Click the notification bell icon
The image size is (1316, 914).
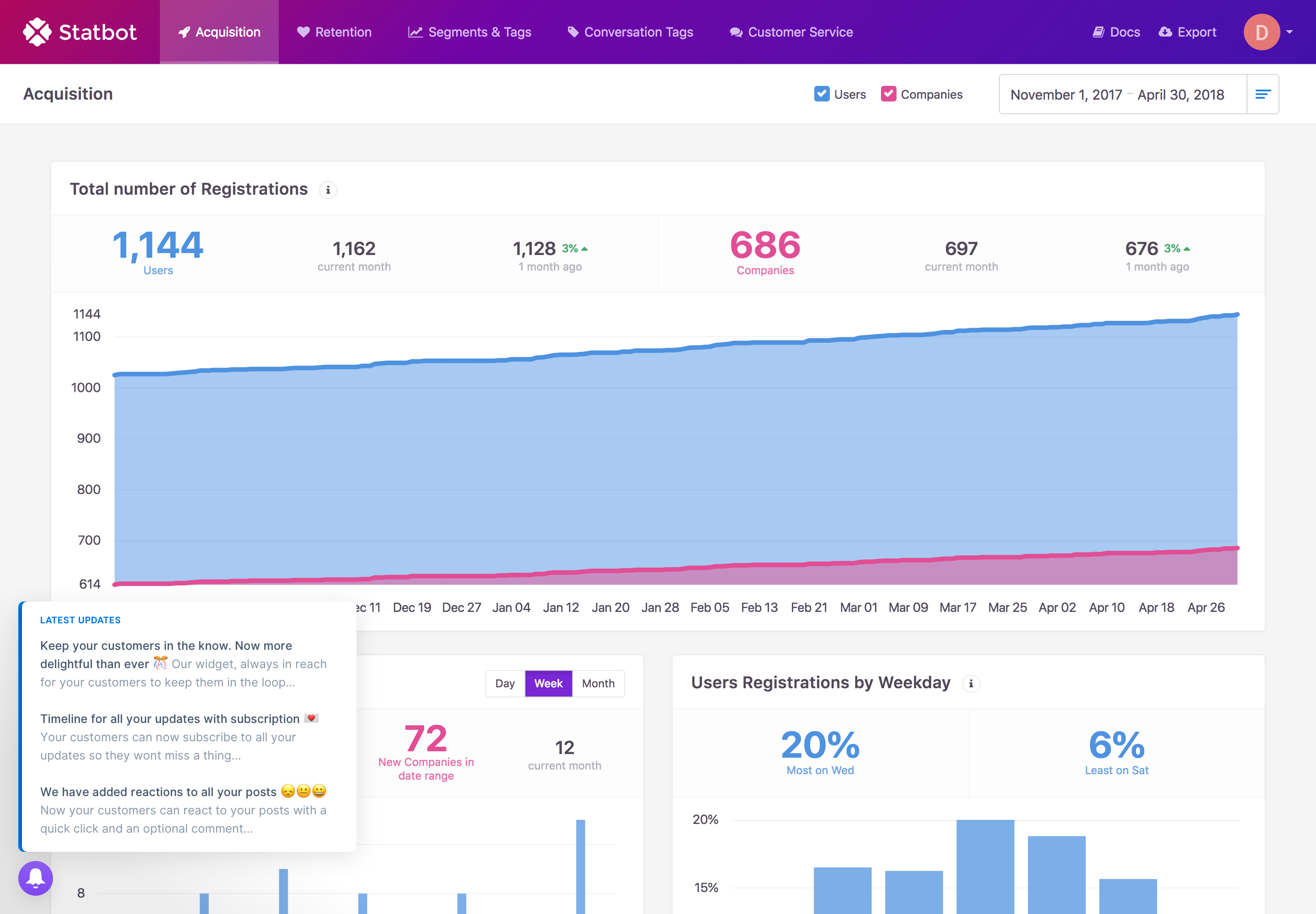[36, 877]
